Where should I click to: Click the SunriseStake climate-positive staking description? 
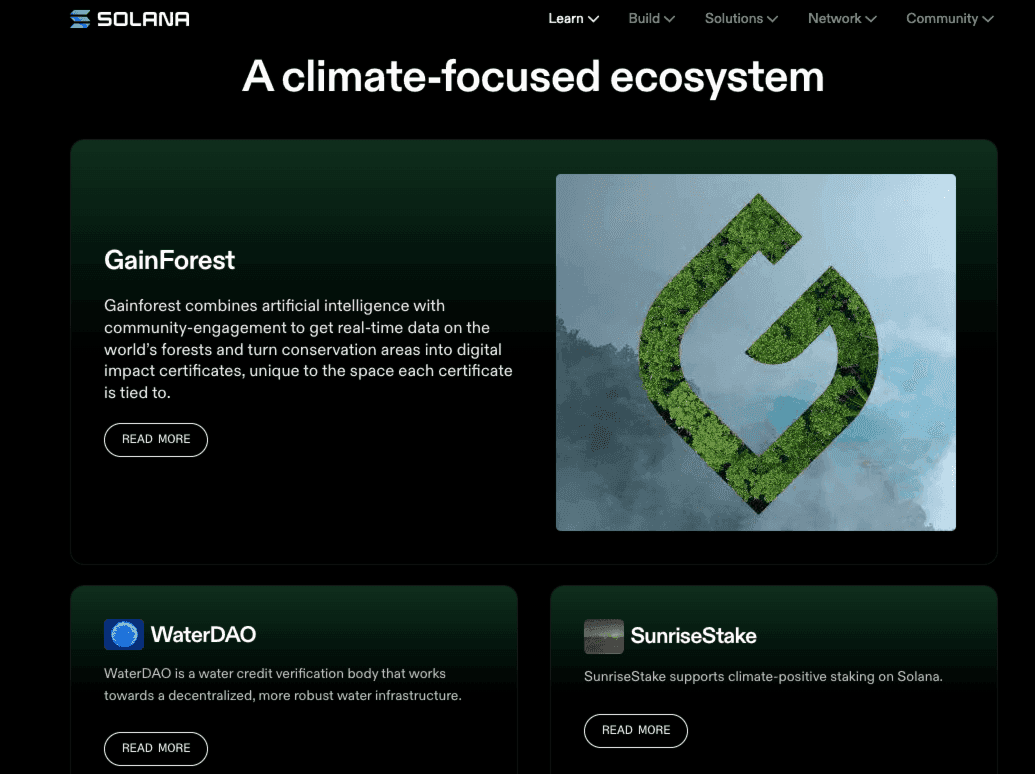(763, 677)
